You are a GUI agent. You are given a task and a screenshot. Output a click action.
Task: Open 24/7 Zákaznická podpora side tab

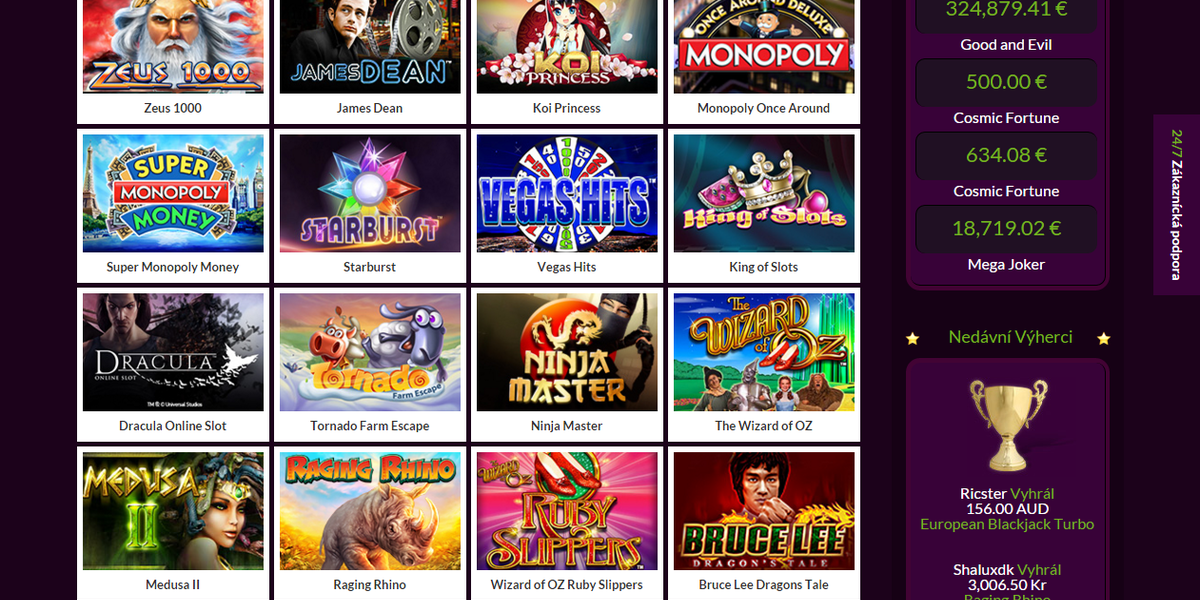pyautogui.click(x=1176, y=205)
